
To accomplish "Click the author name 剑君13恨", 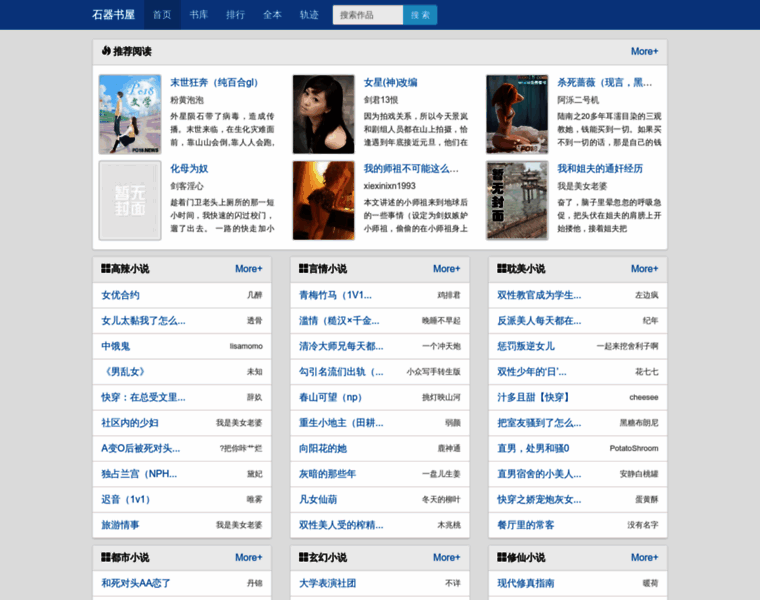I will coord(381,100).
